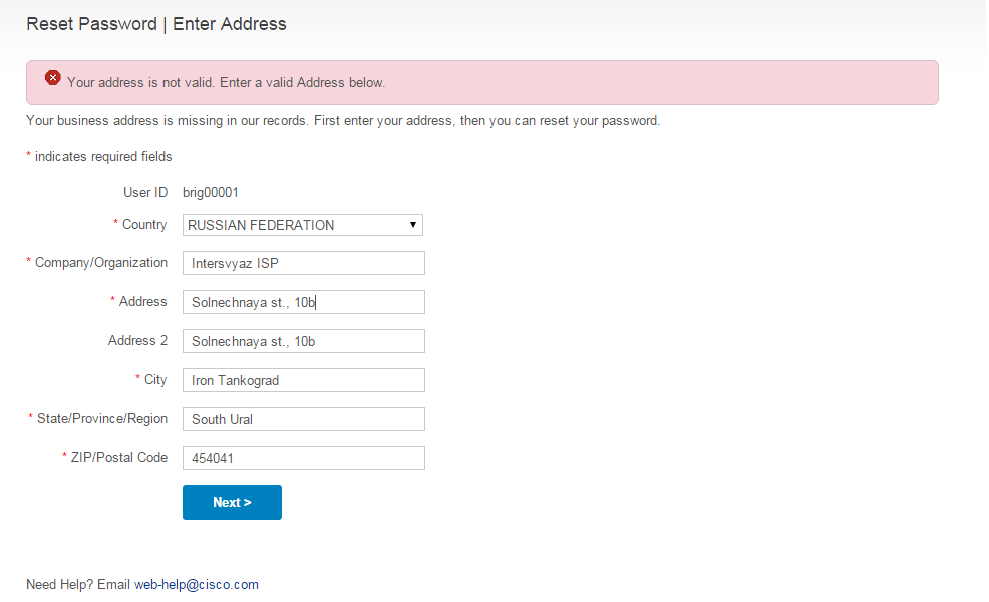Click the Address 2 label

click(x=138, y=341)
